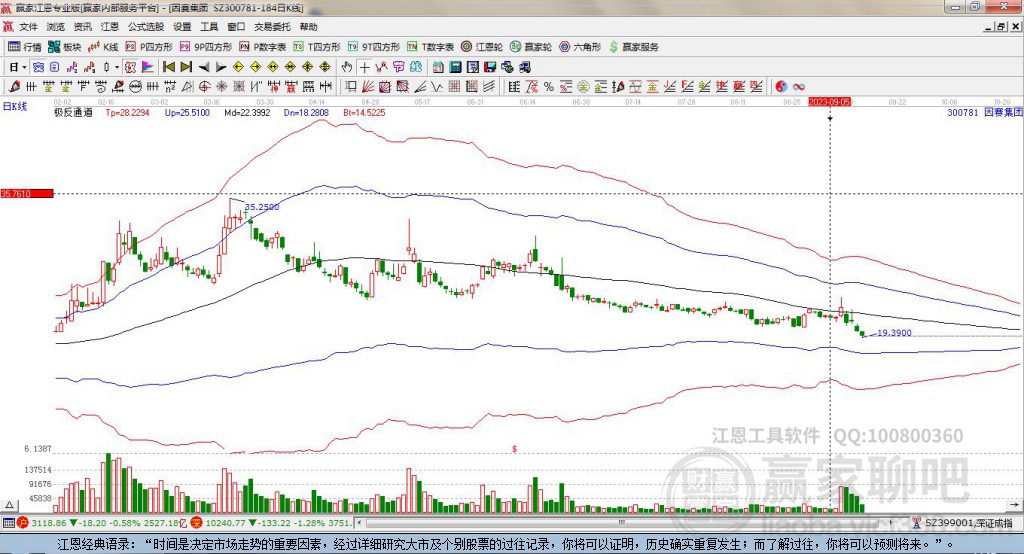Click the Up=25.5100 indicator value
The image size is (1024, 554).
click(187, 112)
